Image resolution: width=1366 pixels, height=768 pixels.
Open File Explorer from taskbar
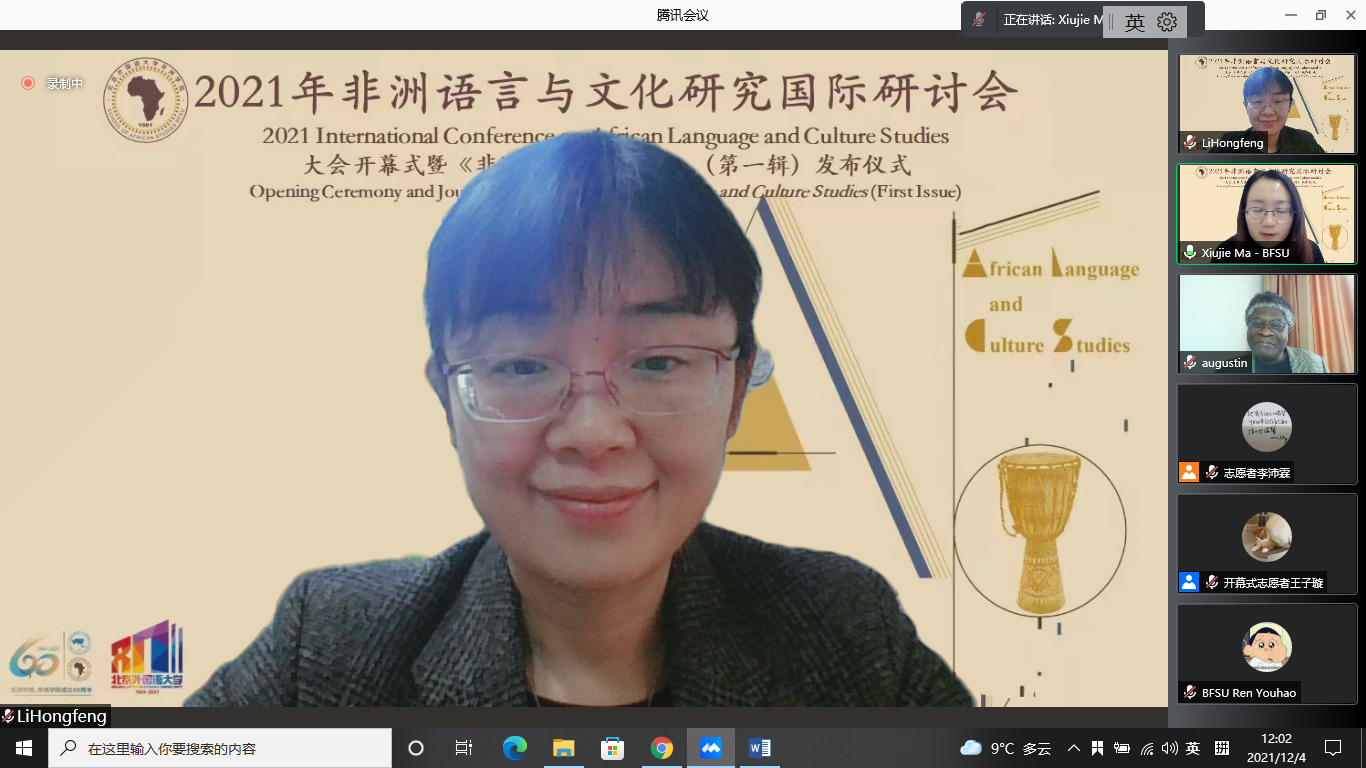(564, 748)
